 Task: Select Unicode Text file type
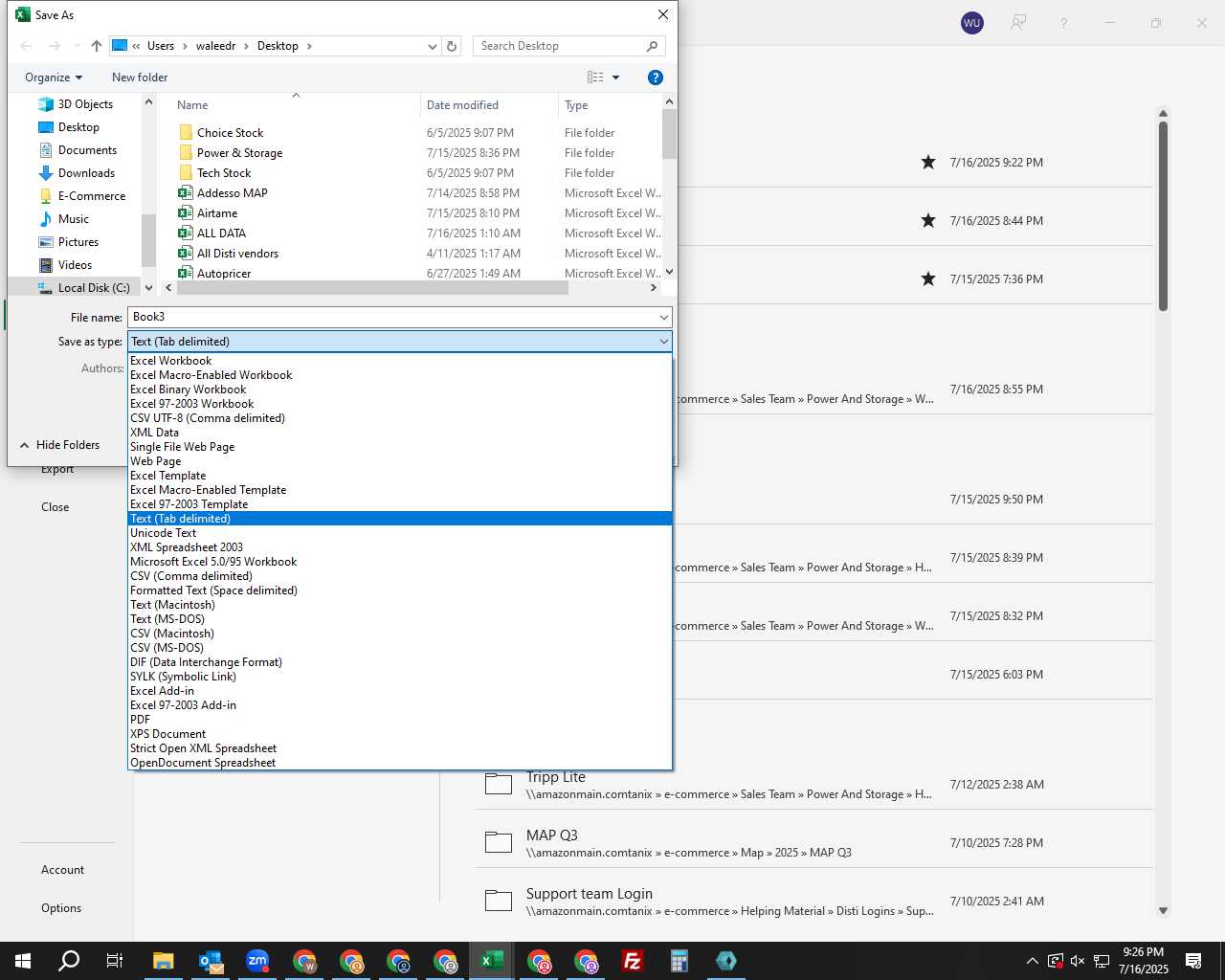[400, 533]
